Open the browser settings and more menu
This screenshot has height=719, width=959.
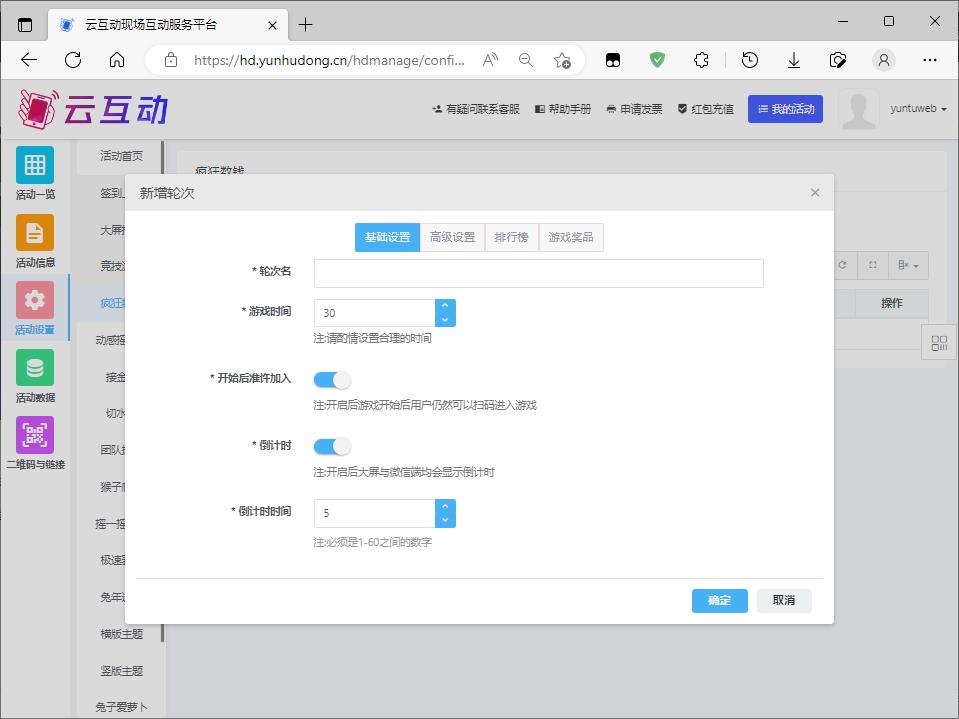[x=930, y=60]
